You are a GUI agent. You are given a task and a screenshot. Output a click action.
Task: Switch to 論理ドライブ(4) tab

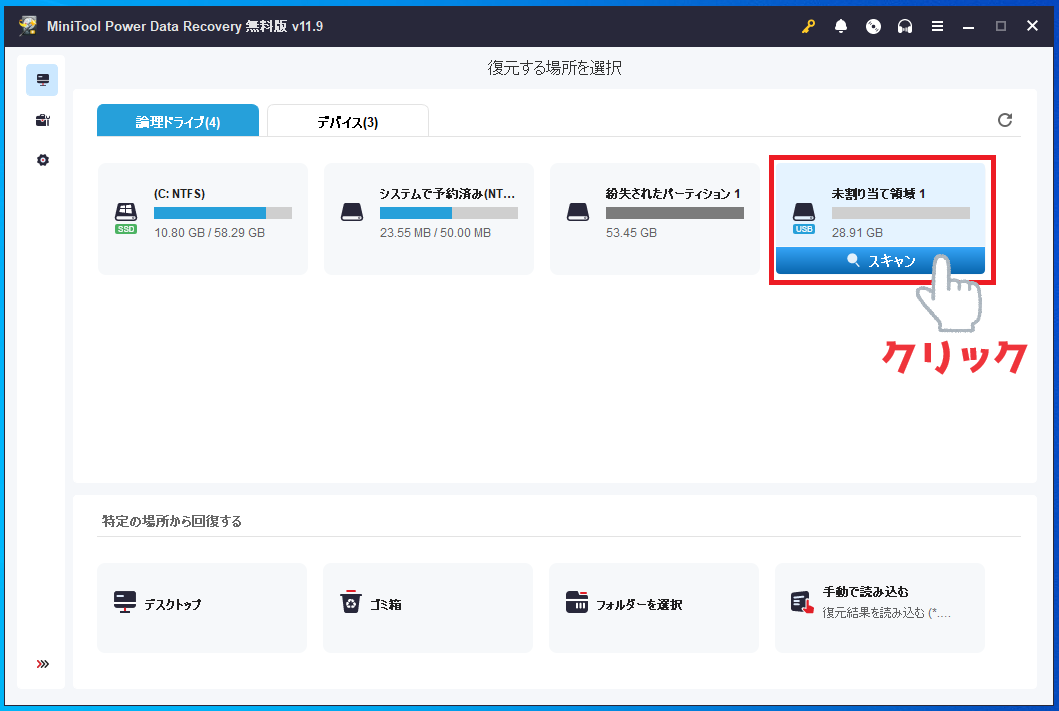tap(178, 121)
